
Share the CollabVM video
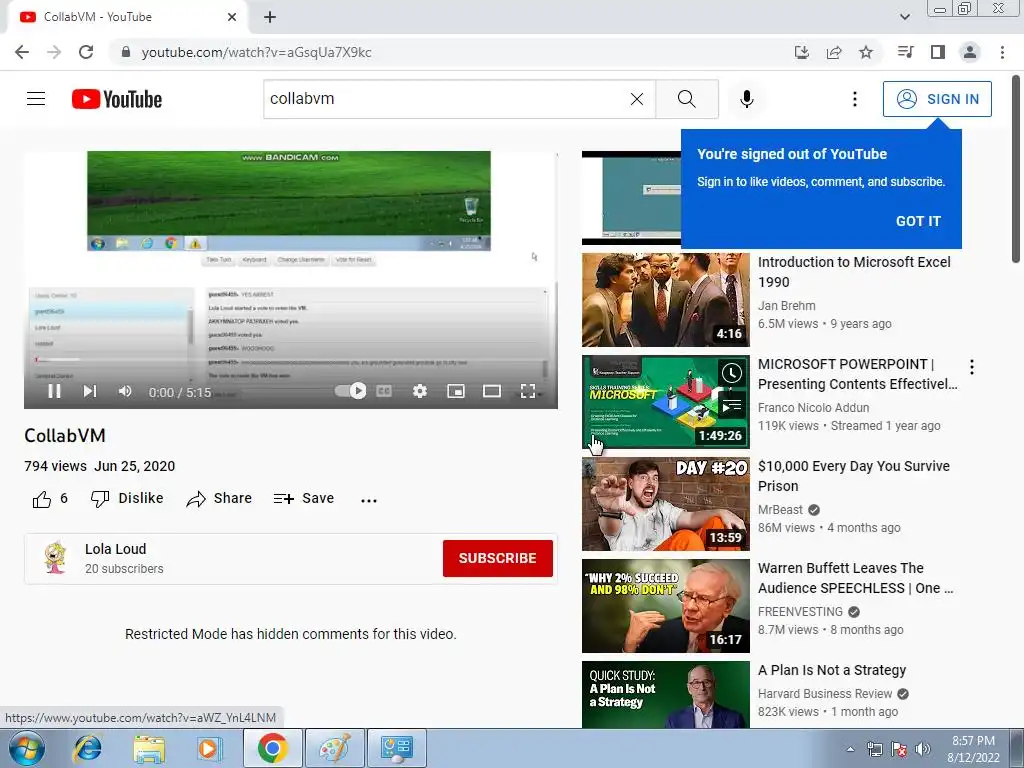219,498
